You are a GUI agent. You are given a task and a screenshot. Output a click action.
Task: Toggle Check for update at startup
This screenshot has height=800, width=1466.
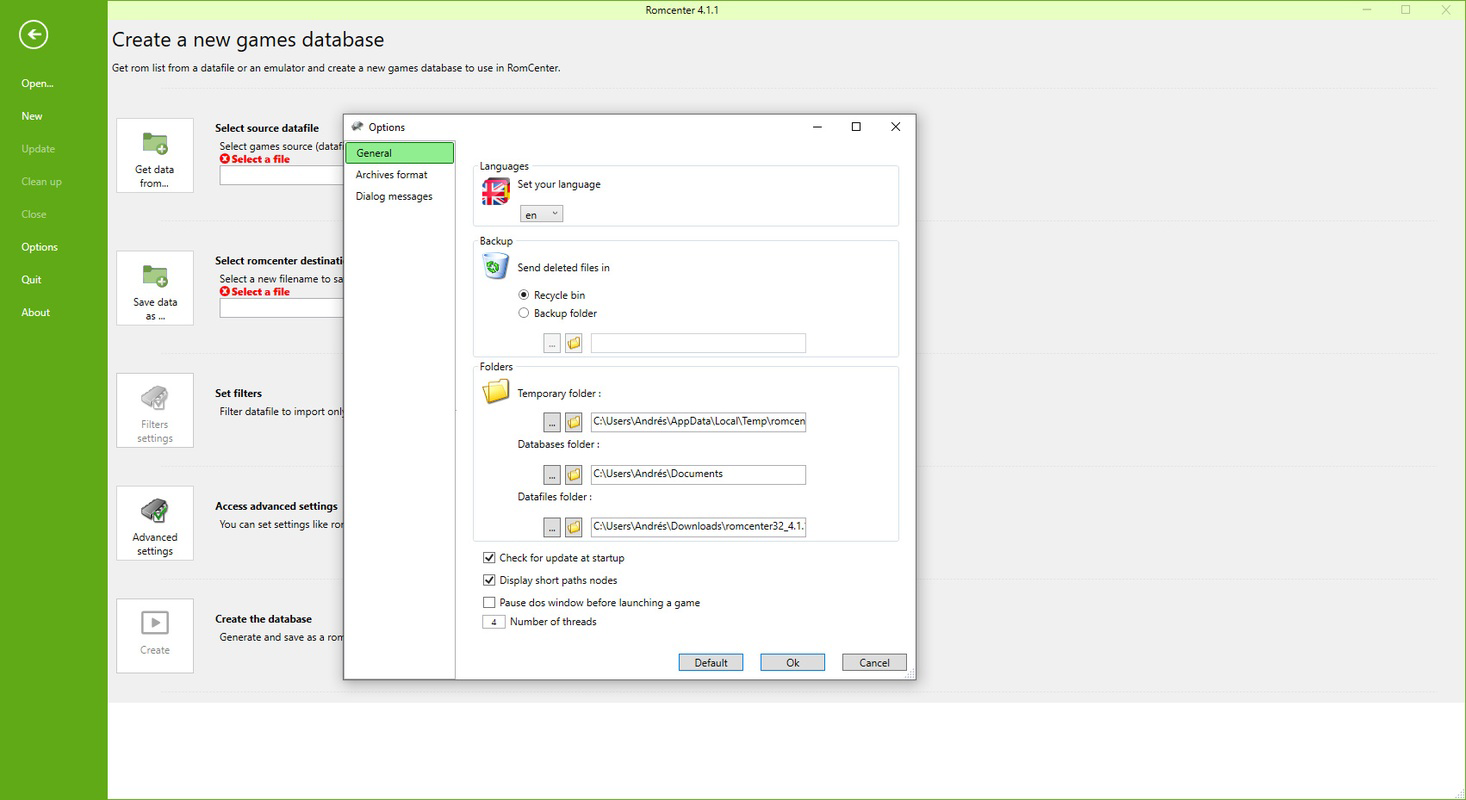coord(489,558)
